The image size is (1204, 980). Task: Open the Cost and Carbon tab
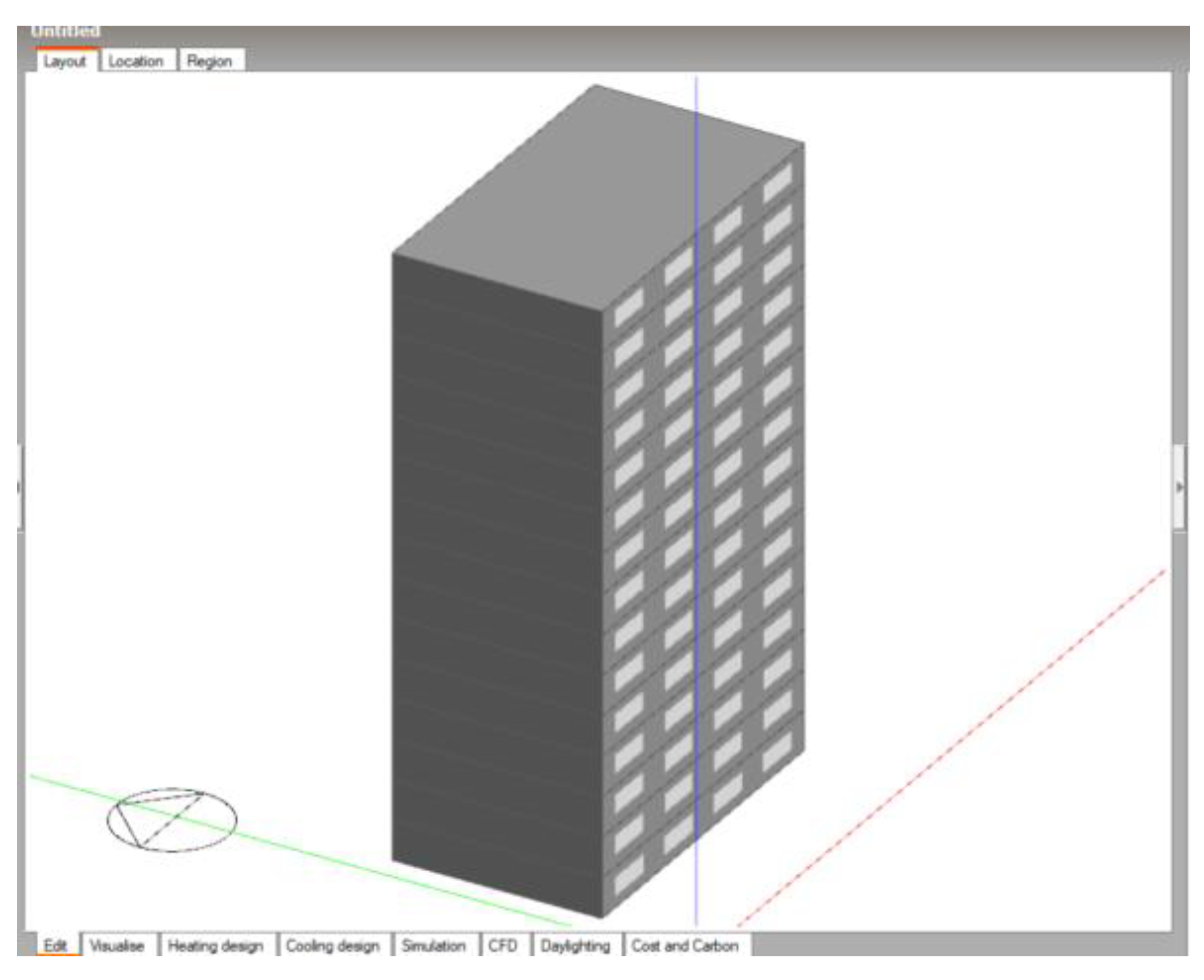tap(685, 946)
